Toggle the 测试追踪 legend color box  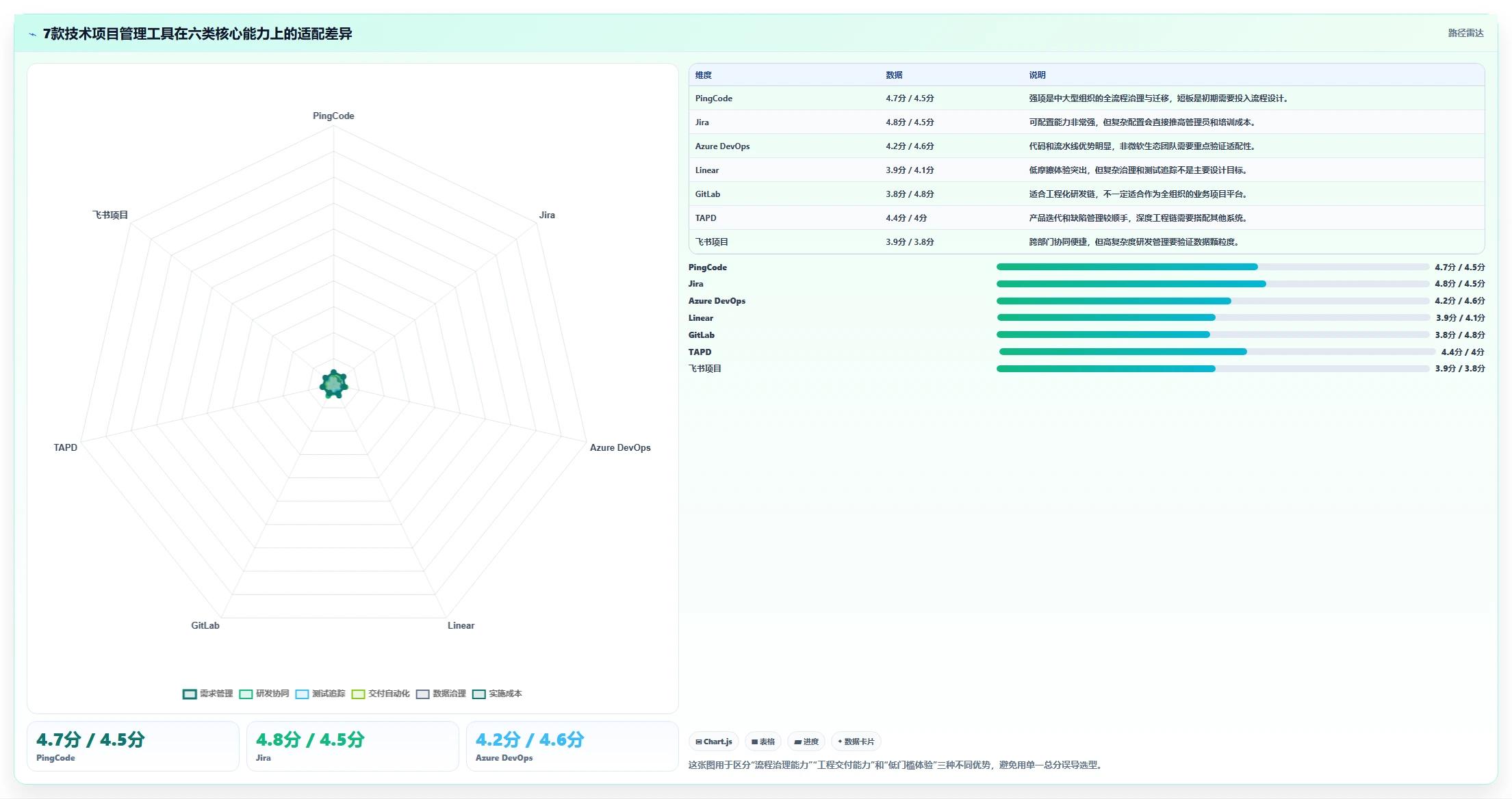pos(302,694)
